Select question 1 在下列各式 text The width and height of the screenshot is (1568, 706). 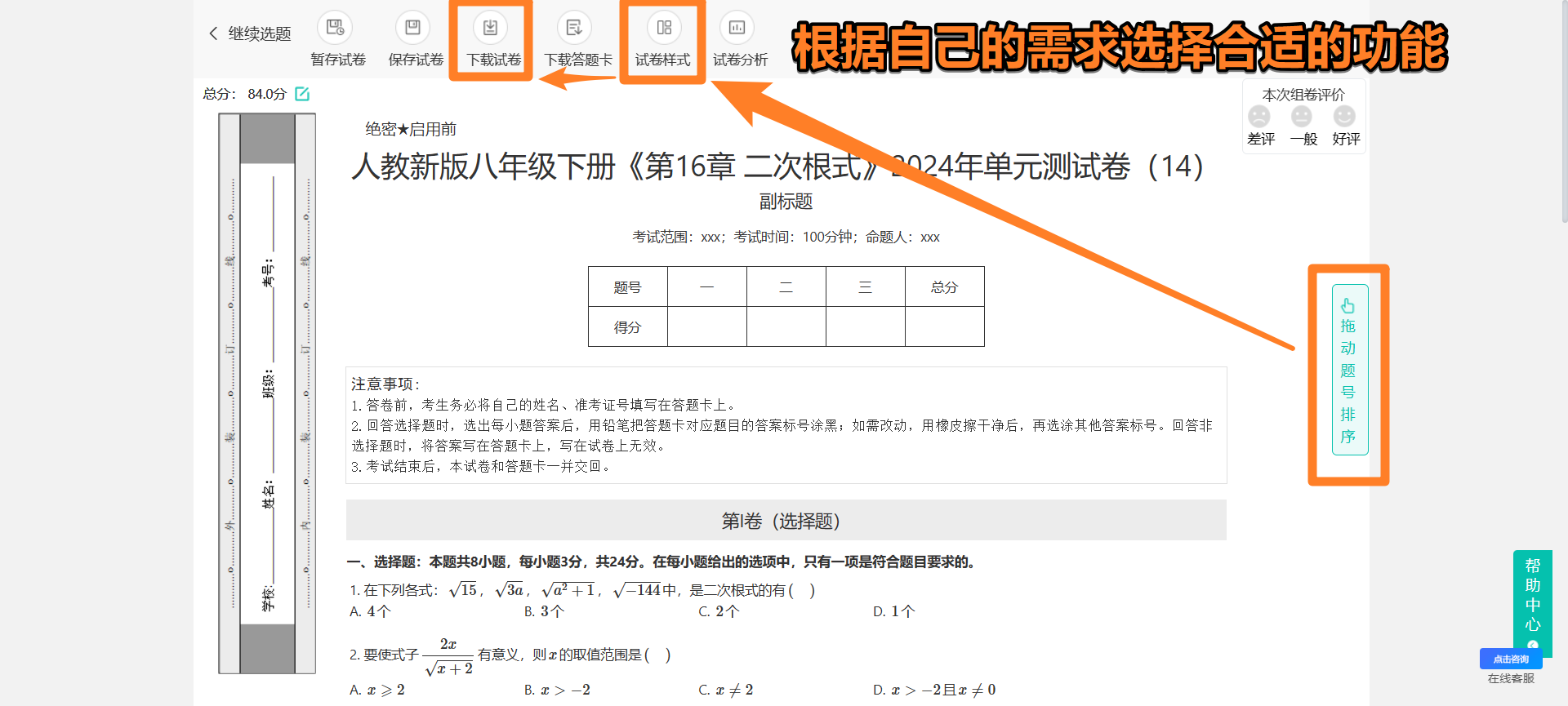582,590
